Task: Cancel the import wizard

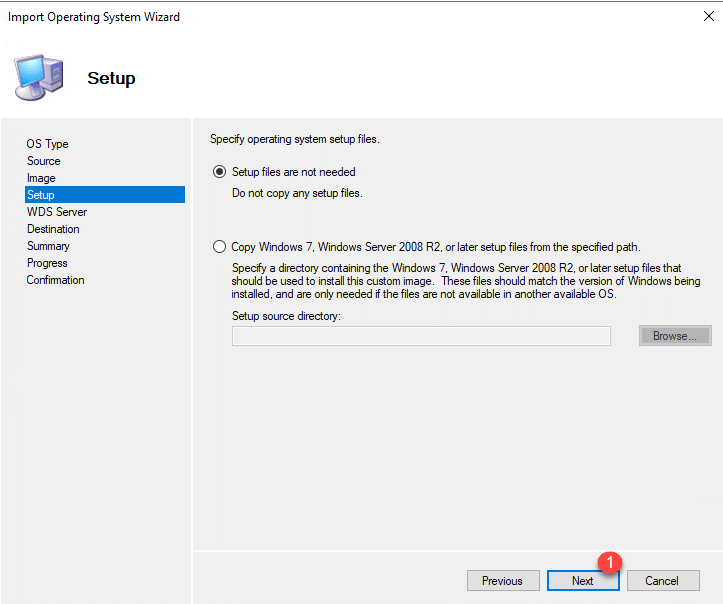Action: click(661, 581)
